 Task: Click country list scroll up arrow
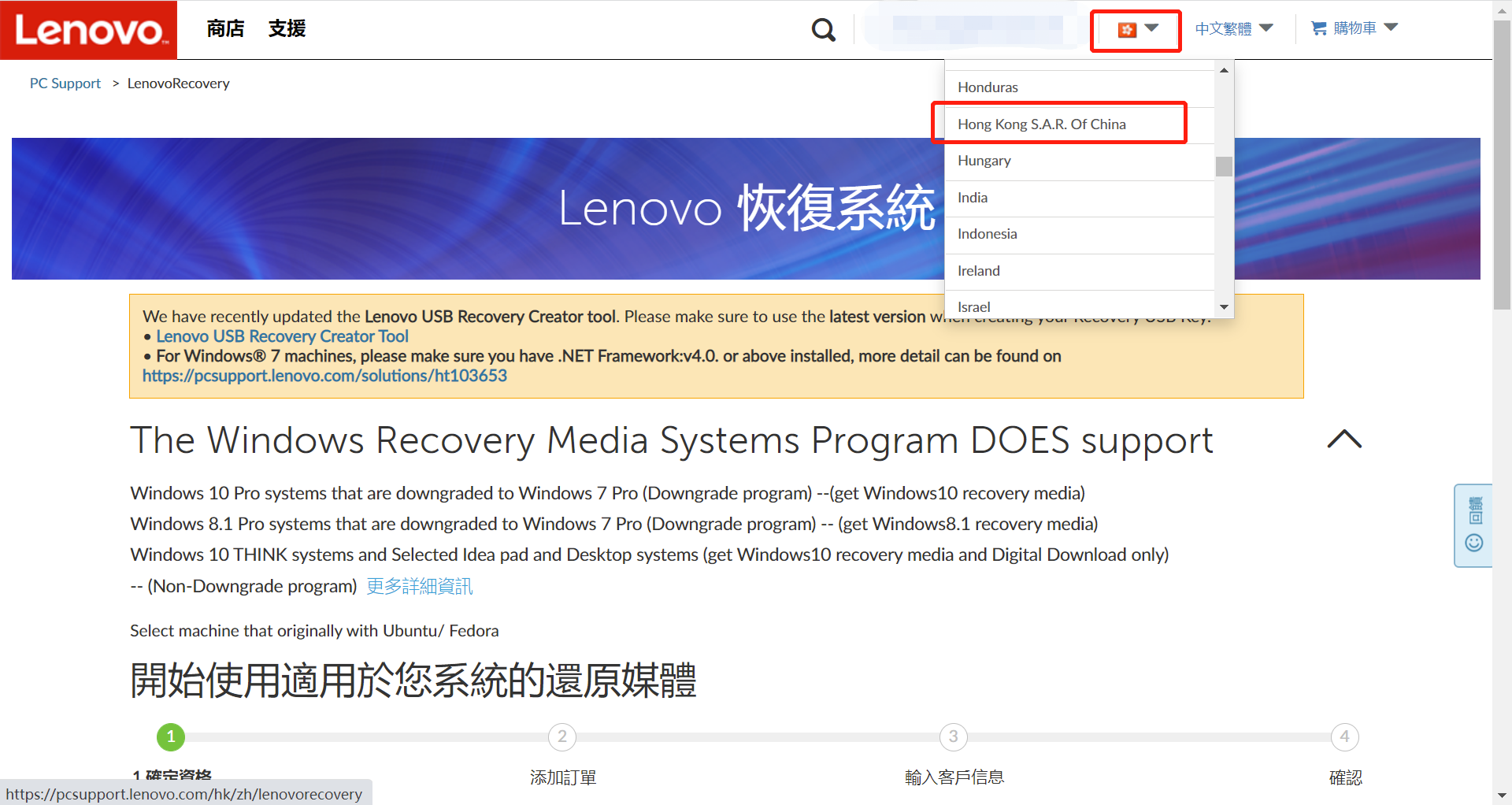click(x=1224, y=70)
